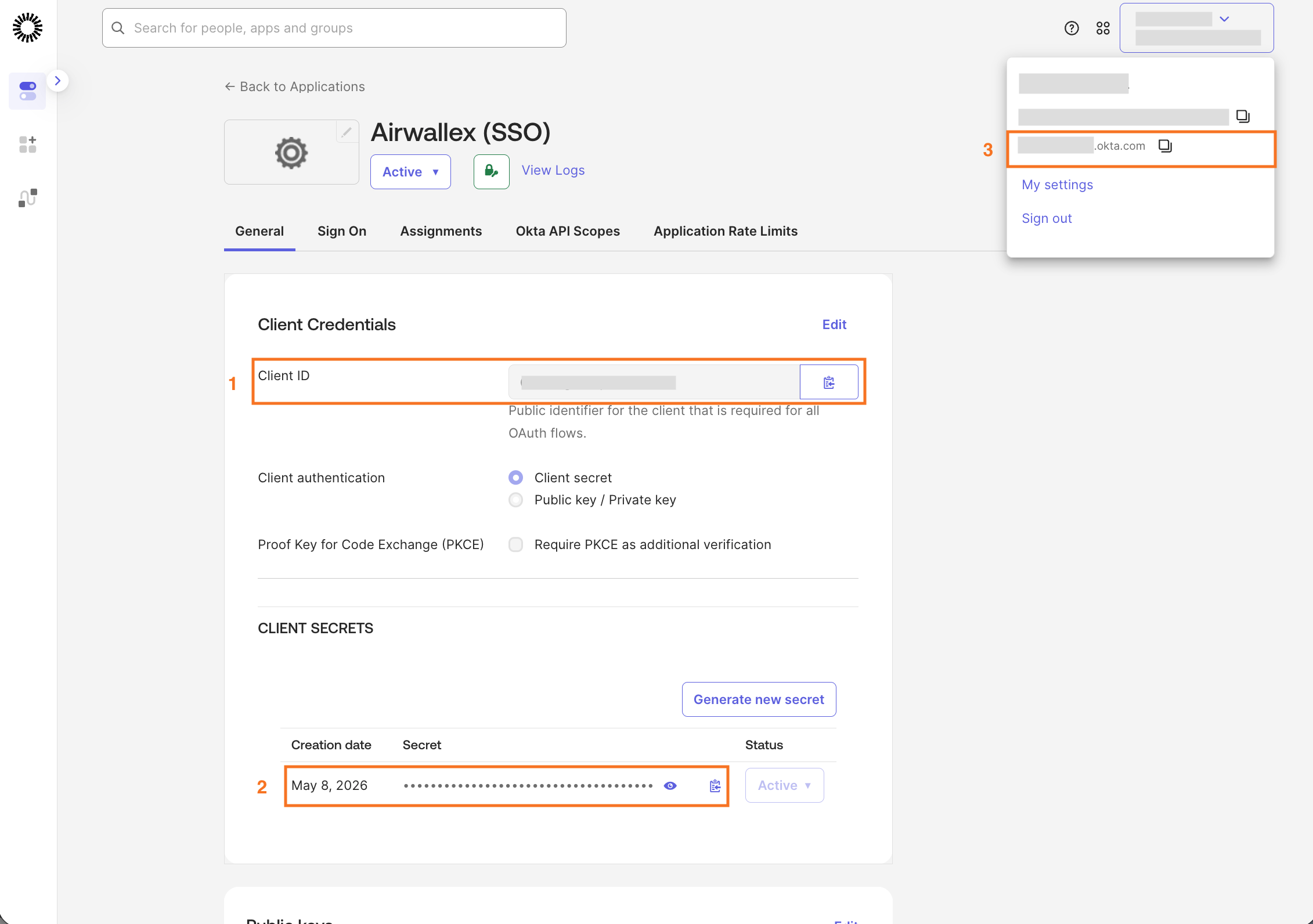Screen dimensions: 1313x924
Task: Copy the okta.com domain
Action: tap(1165, 146)
